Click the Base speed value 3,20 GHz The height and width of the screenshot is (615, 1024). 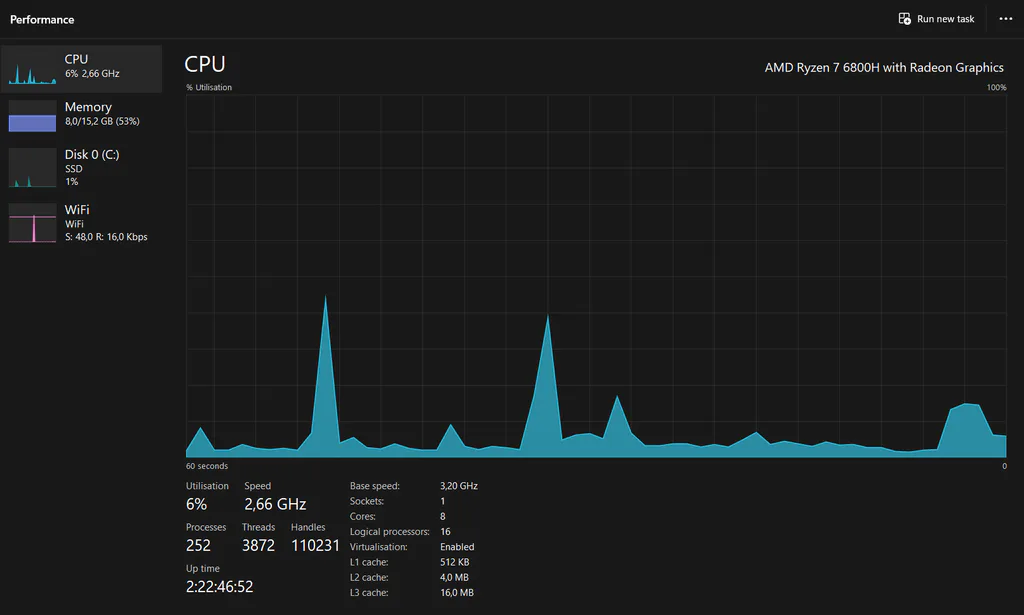[458, 486]
